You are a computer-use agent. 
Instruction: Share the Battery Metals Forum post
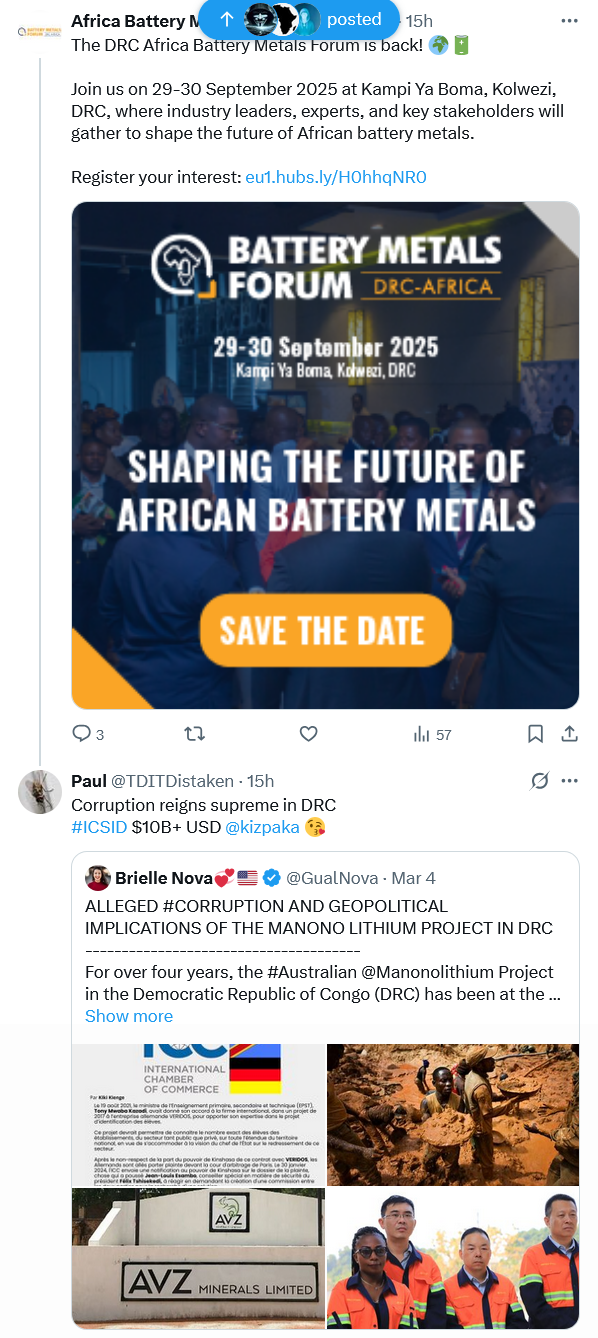pos(569,734)
